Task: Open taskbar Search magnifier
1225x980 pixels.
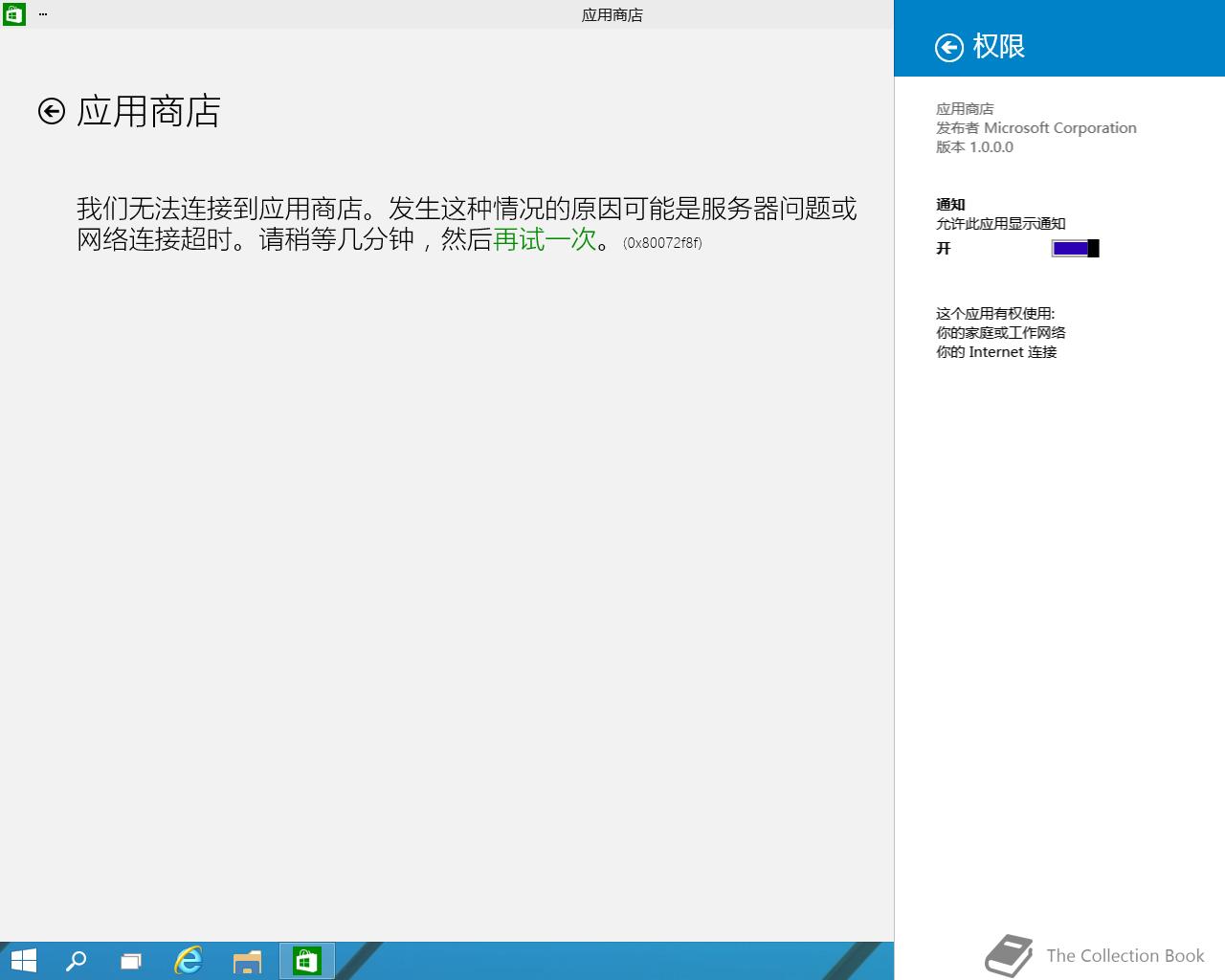Action: [76, 961]
